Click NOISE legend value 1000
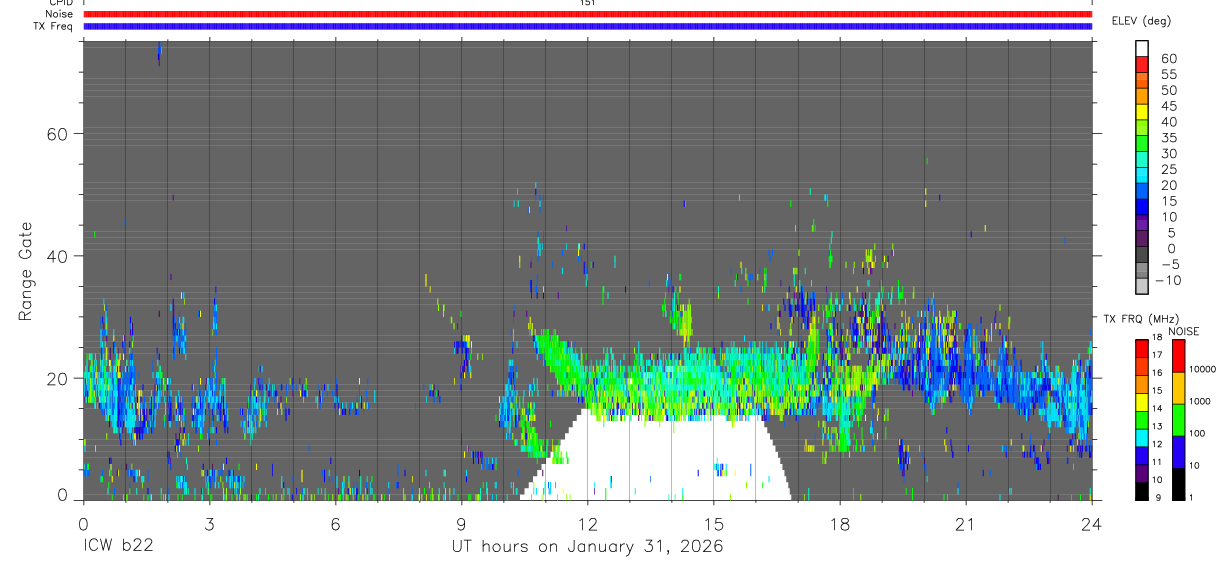This screenshot has width=1228, height=567. (x=1200, y=401)
